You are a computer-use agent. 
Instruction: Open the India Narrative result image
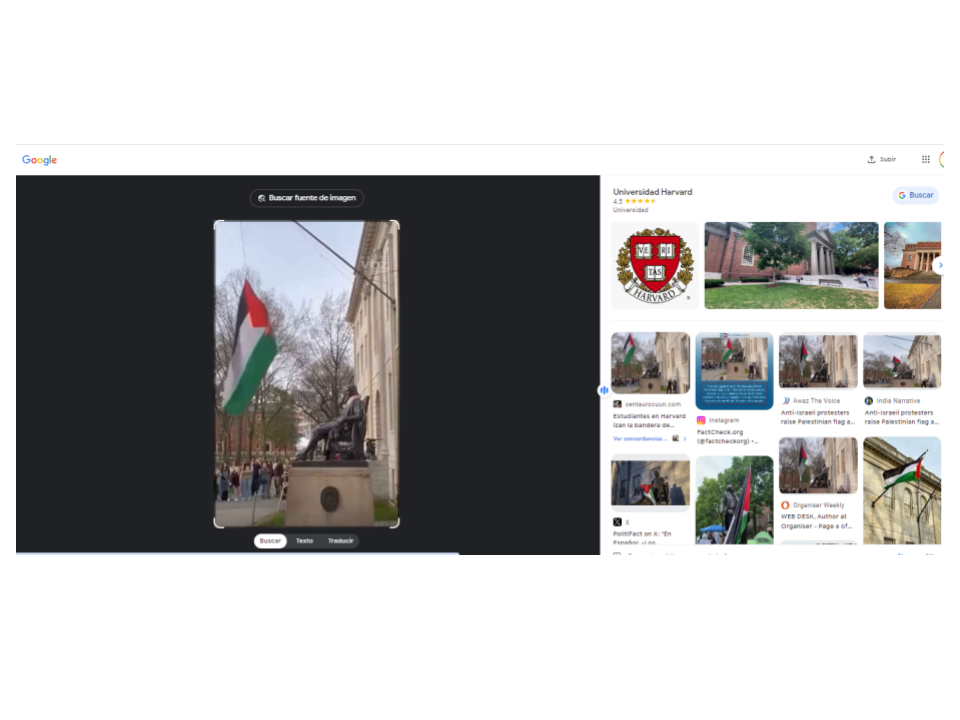tap(901, 361)
